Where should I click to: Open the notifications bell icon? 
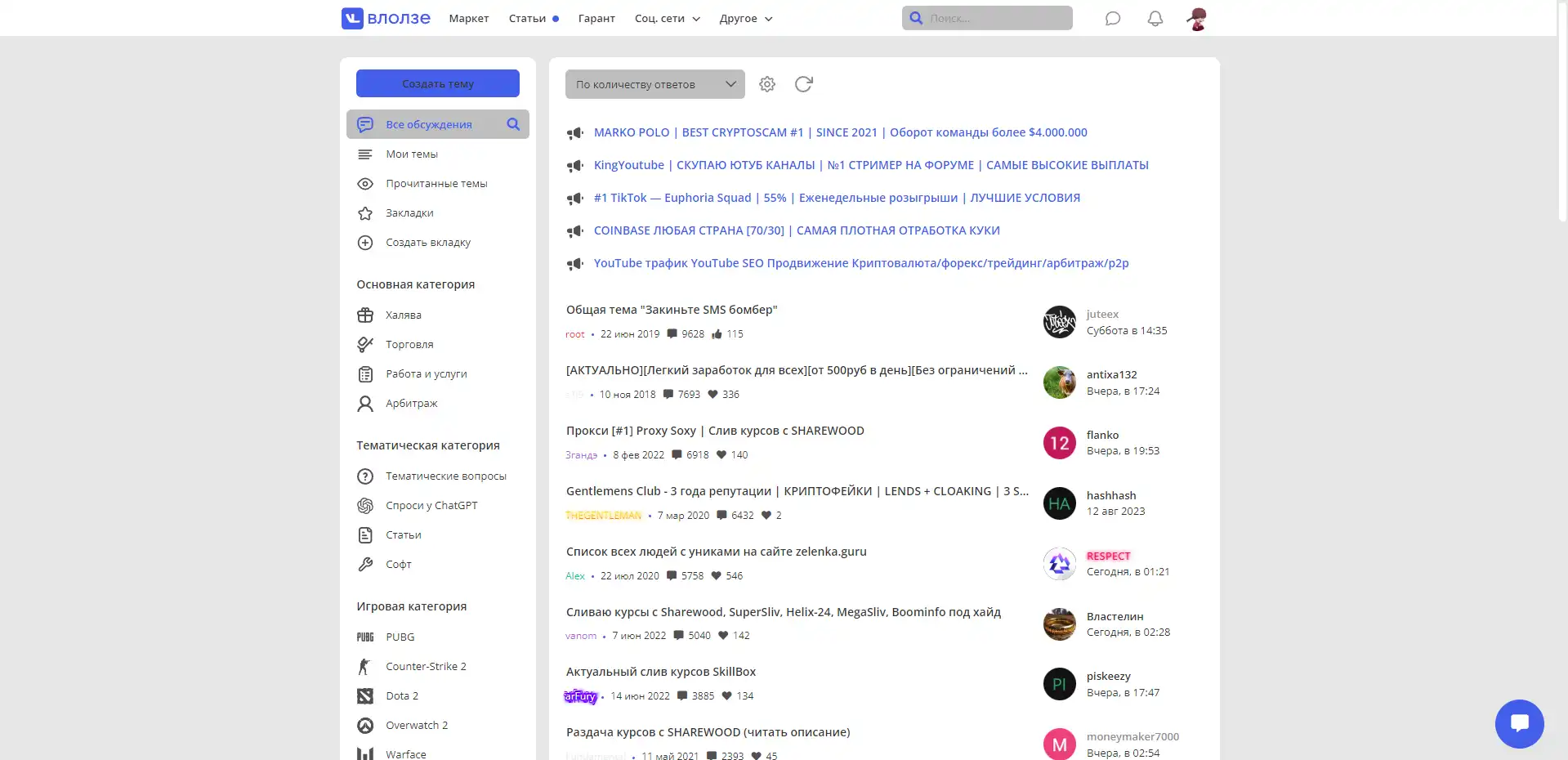(x=1155, y=18)
